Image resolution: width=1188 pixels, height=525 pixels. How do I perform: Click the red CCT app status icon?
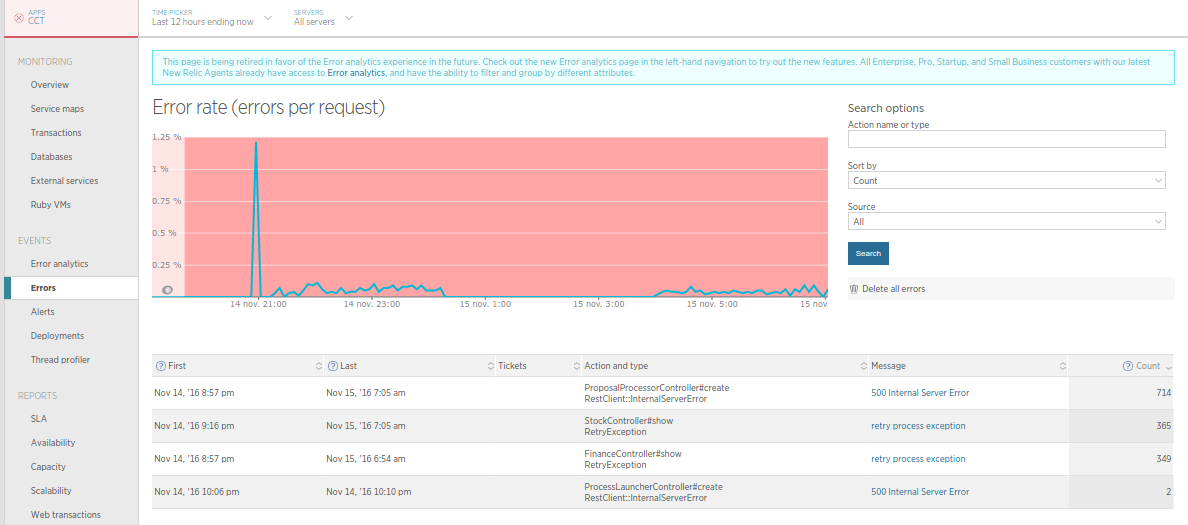pyautogui.click(x=19, y=18)
